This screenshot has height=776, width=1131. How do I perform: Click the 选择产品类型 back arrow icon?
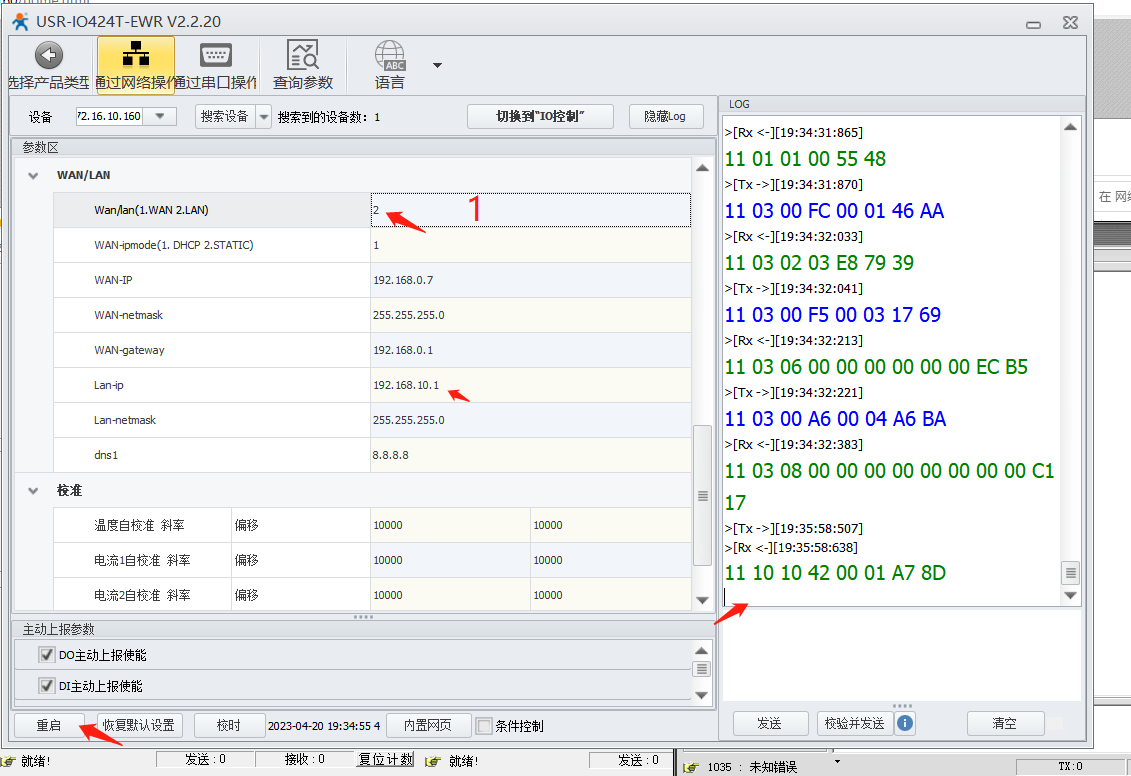(48, 56)
